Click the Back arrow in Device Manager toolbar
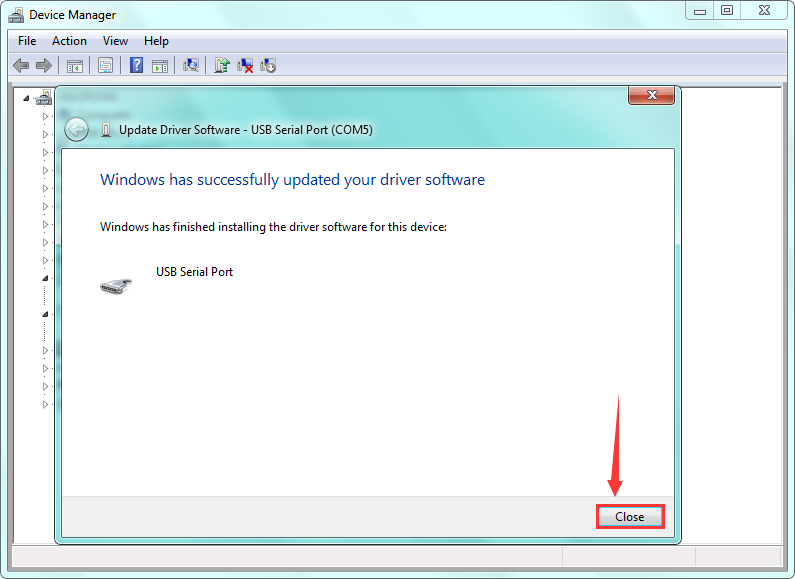 pyautogui.click(x=21, y=65)
